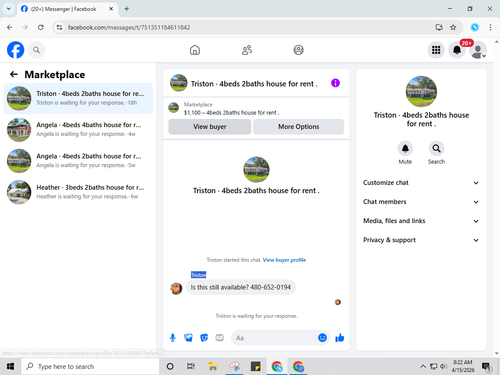
Task: Open Triston 4beds 2baths conversation
Action: pyautogui.click(x=78, y=98)
